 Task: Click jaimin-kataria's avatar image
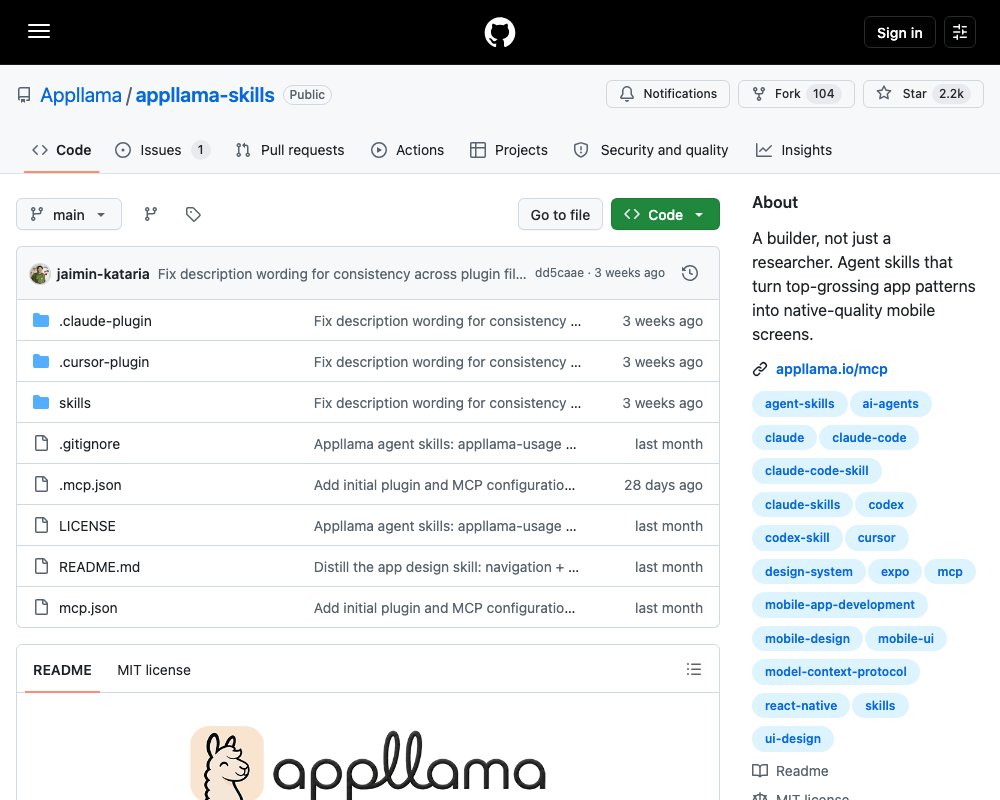[x=40, y=274]
